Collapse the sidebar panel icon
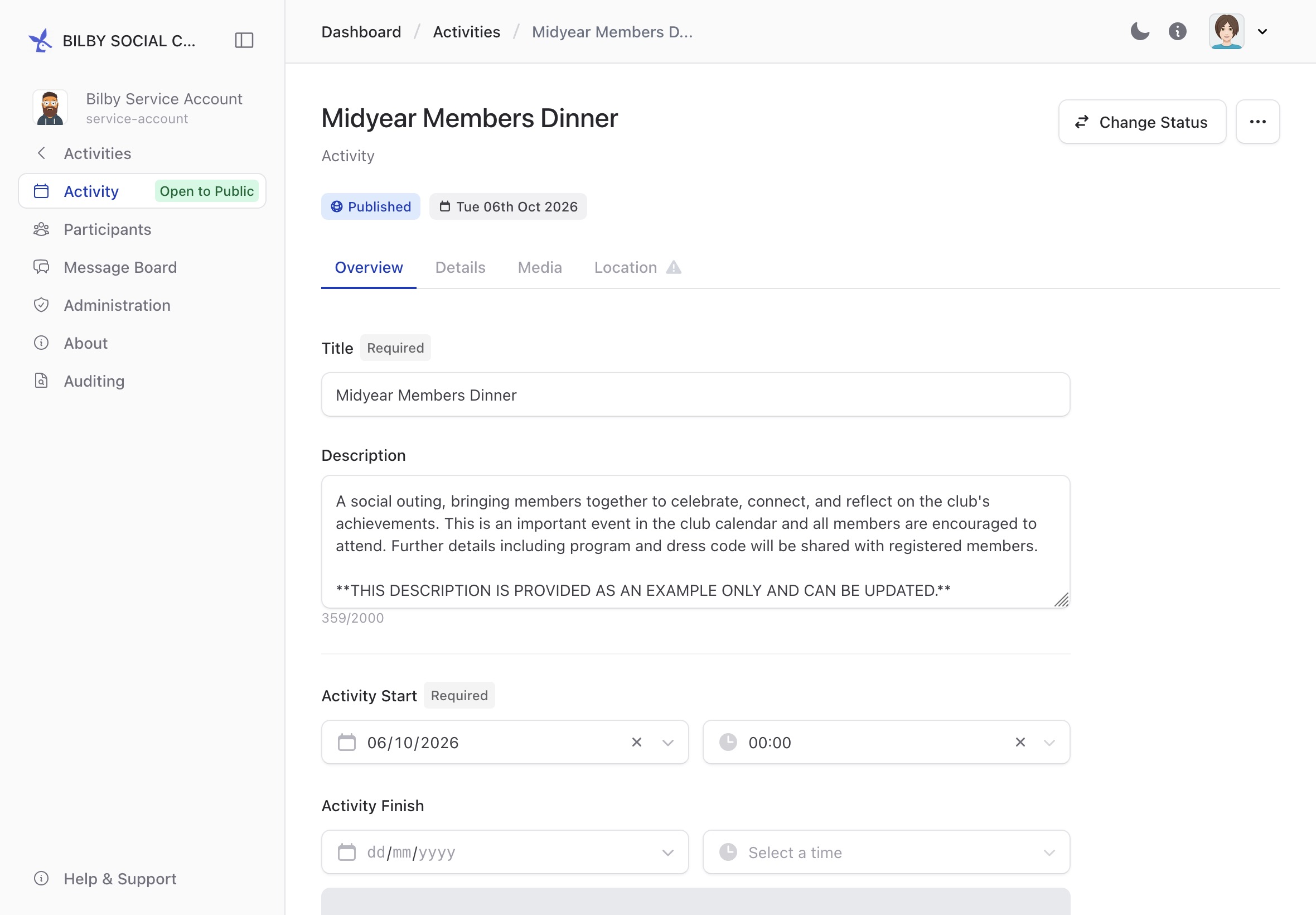 click(x=244, y=40)
